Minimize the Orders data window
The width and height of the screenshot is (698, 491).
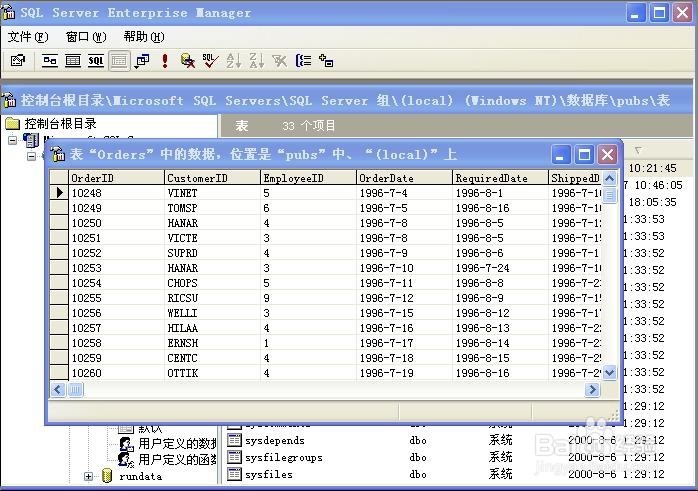[x=560, y=154]
